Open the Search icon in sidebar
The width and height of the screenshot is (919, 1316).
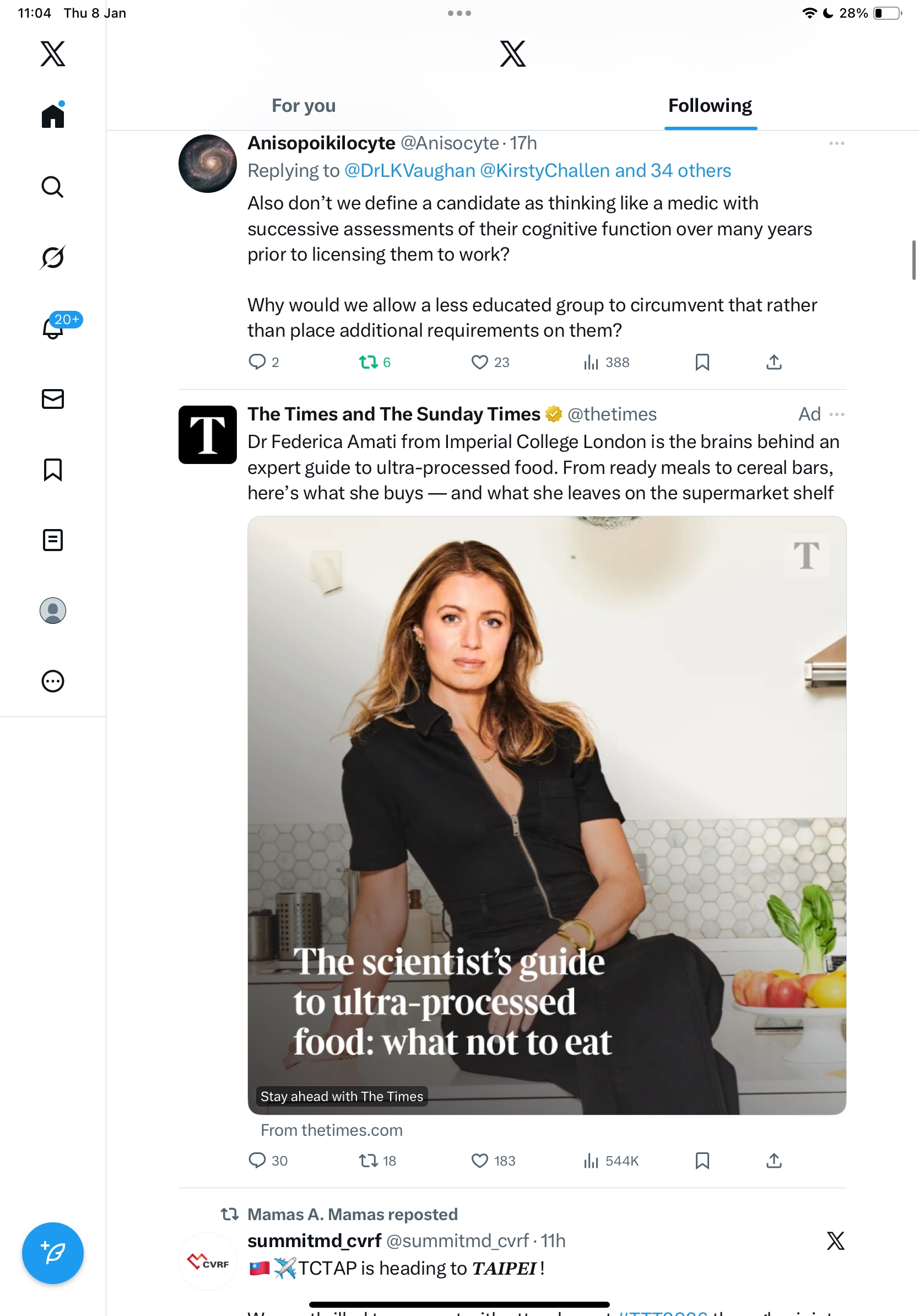tap(53, 187)
